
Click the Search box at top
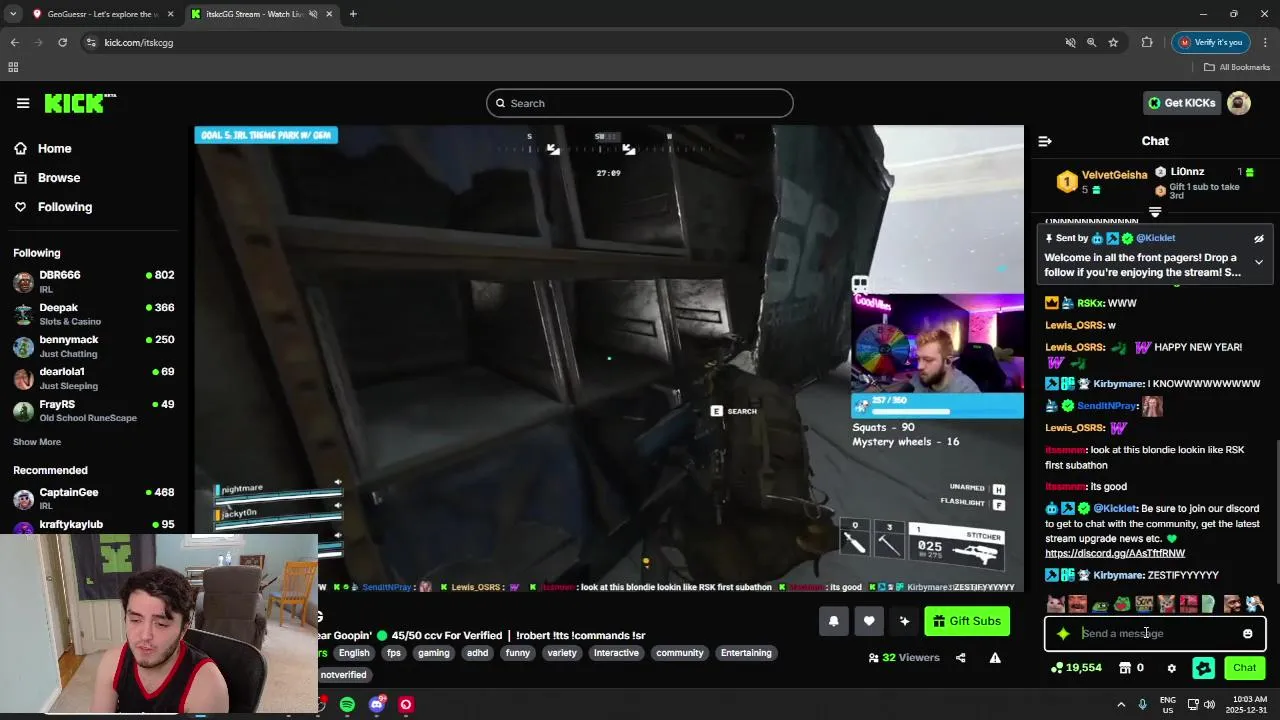(640, 103)
